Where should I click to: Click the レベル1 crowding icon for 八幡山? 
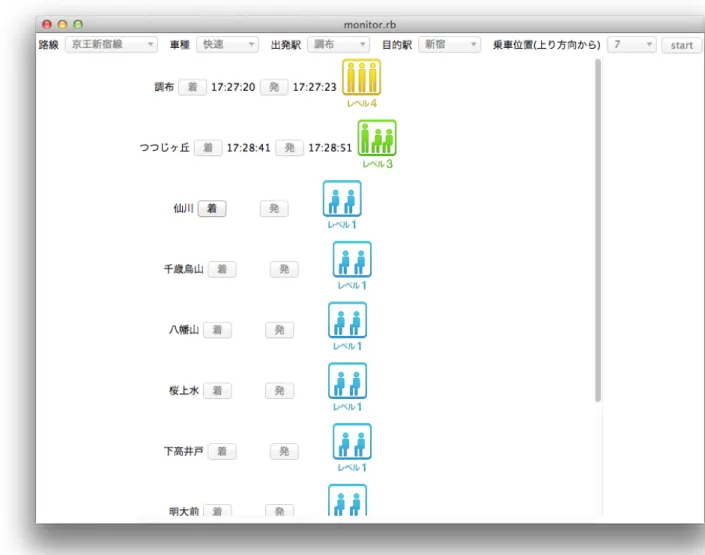347,320
